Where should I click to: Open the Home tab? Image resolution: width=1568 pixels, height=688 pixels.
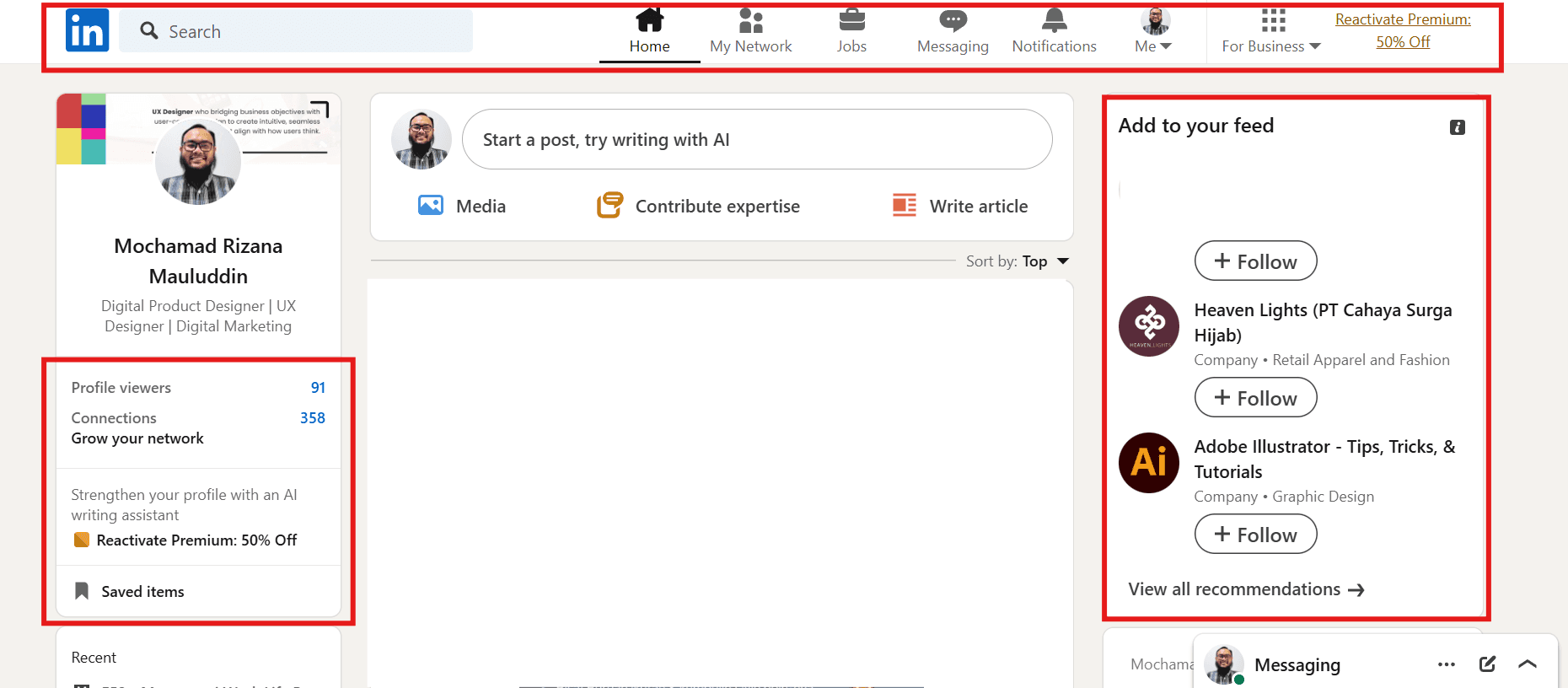(x=649, y=32)
